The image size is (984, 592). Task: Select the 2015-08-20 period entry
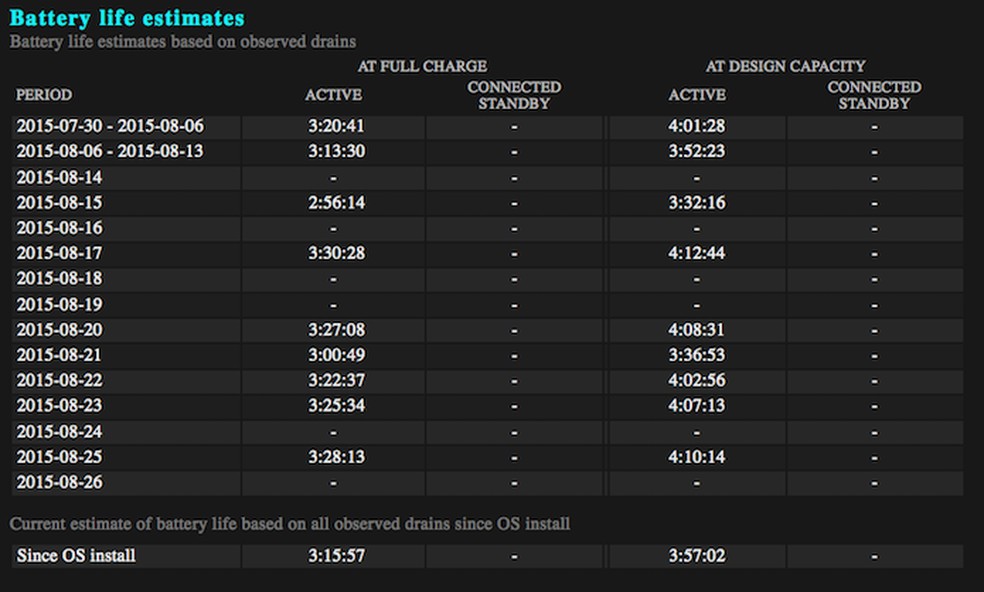coord(60,330)
